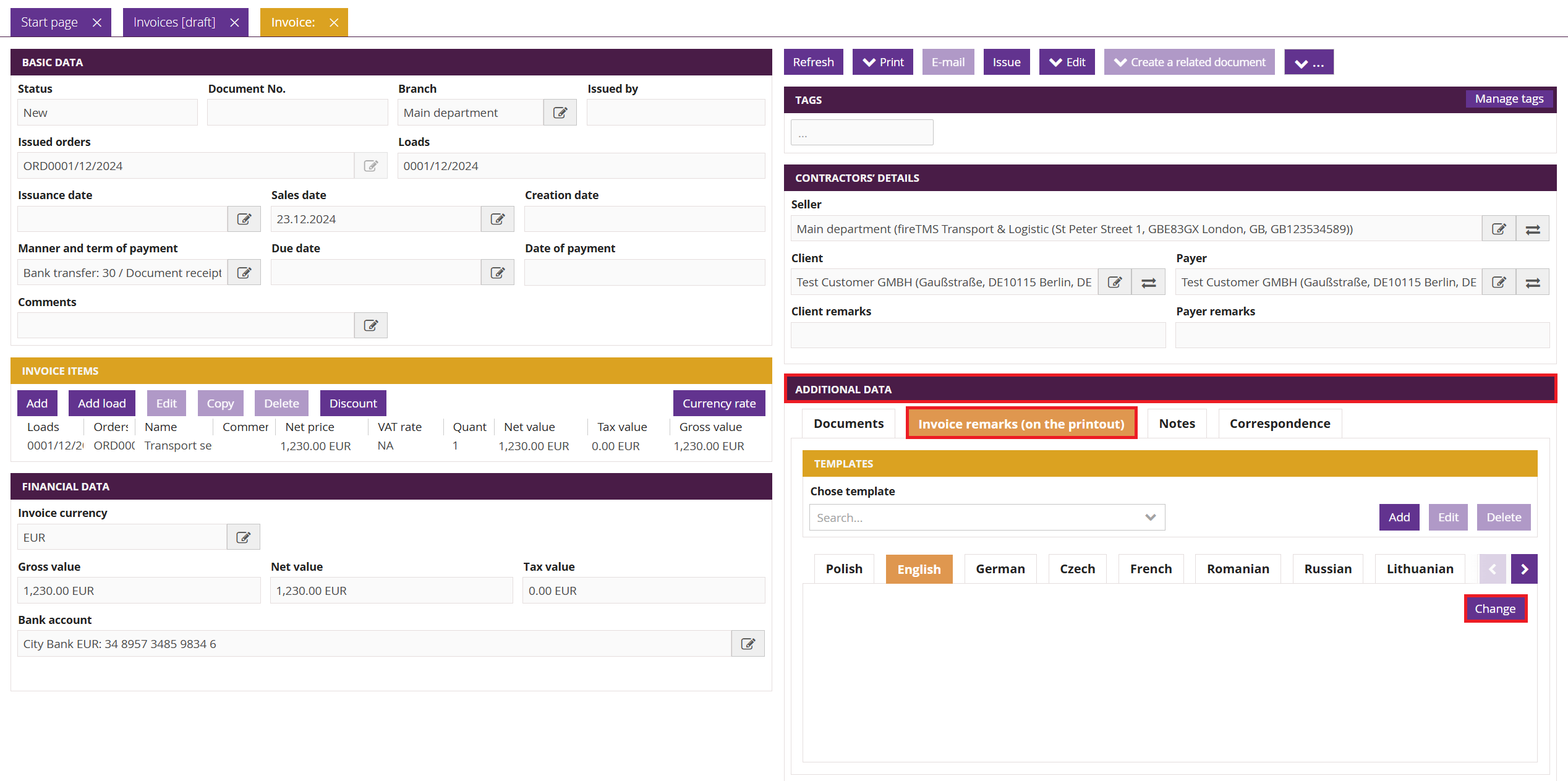
Task: Click the edit icon for Comments
Action: pyautogui.click(x=370, y=326)
